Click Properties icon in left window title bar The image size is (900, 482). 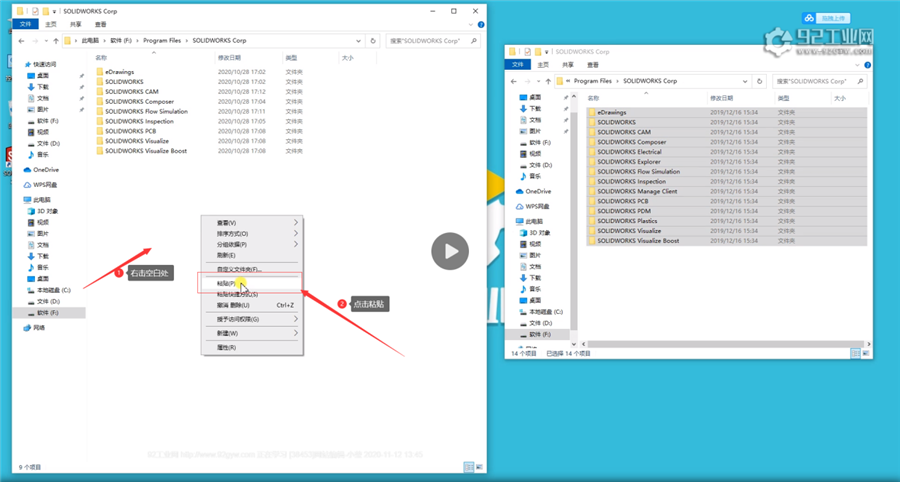pyautogui.click(x=35, y=11)
